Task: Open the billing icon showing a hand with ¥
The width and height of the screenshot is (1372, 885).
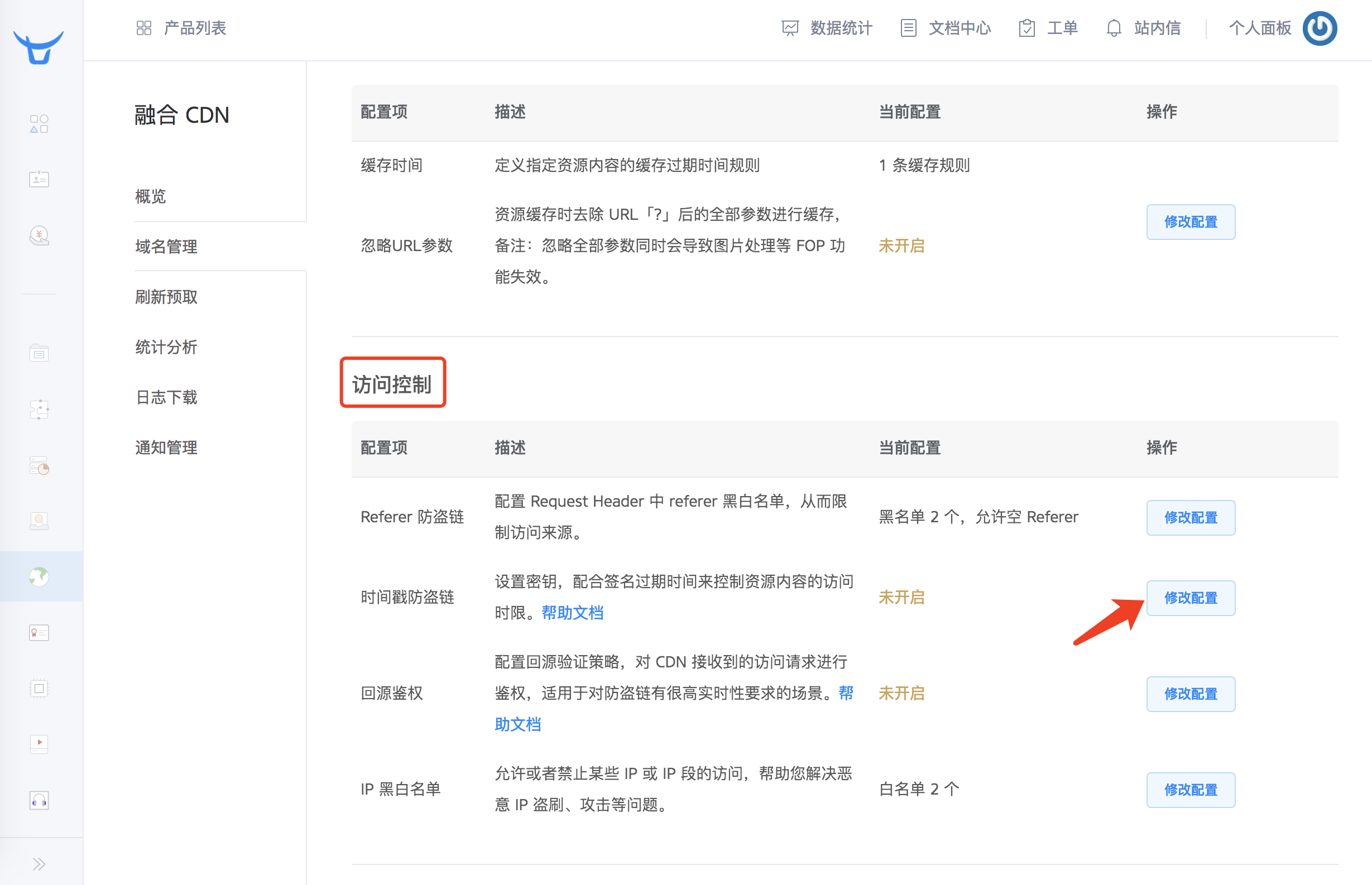Action: tap(39, 235)
